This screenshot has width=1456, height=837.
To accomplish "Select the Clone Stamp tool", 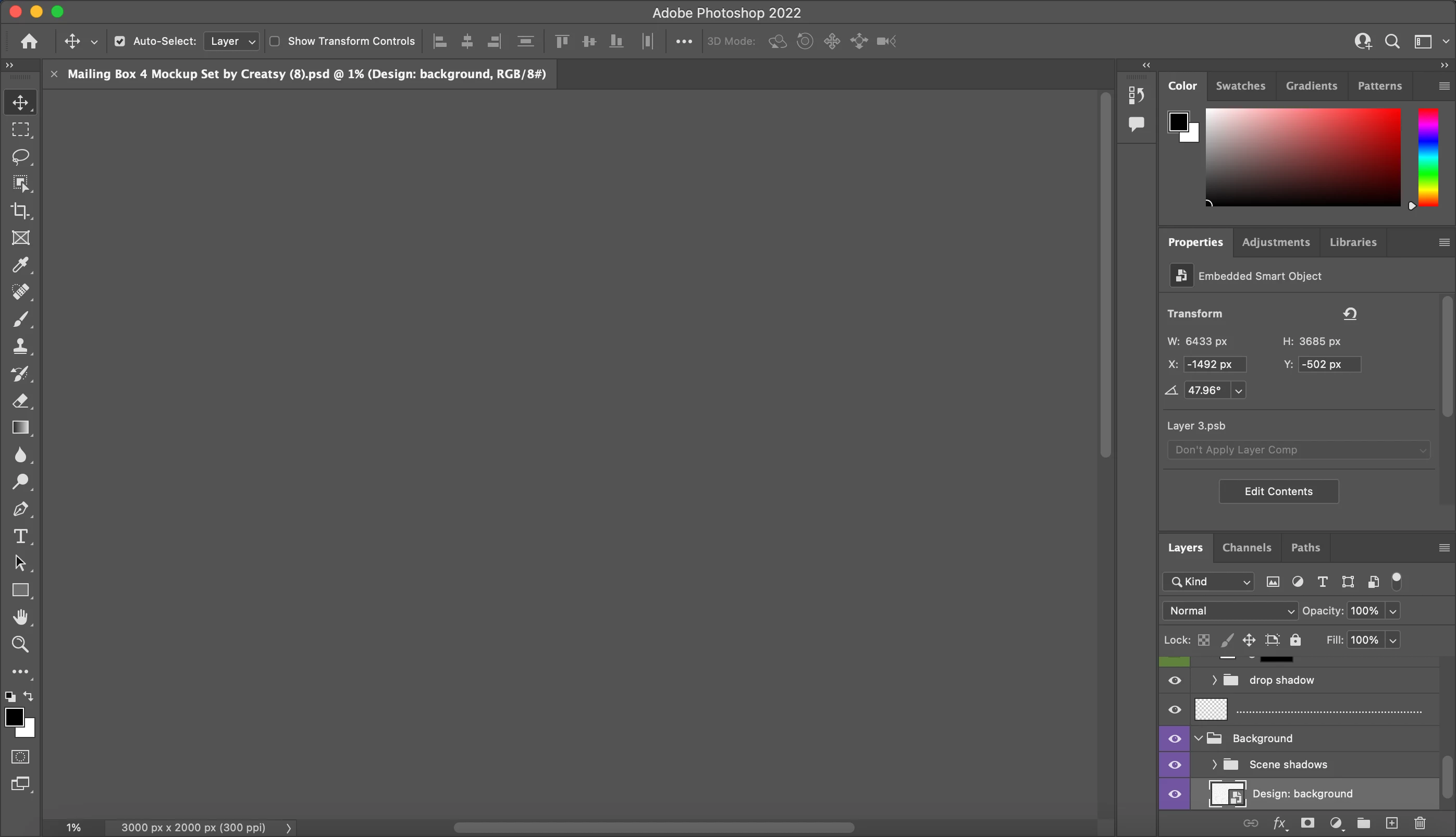I will point(21,346).
